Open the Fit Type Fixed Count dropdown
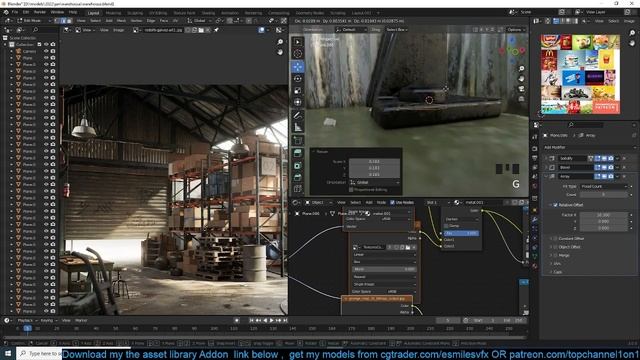This screenshot has width=640, height=360. 604,186
